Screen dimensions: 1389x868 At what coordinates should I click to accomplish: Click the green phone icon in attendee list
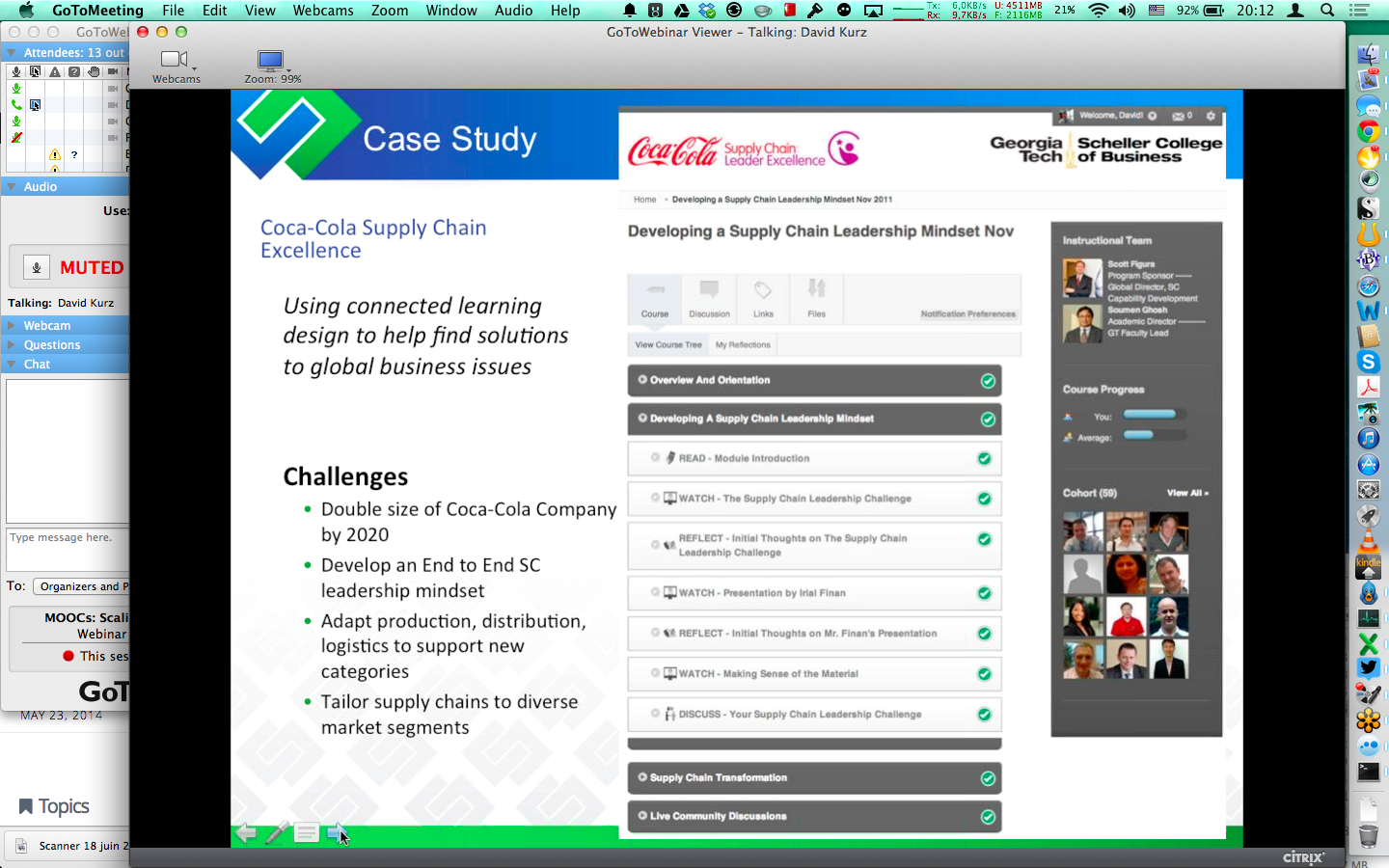click(x=16, y=104)
